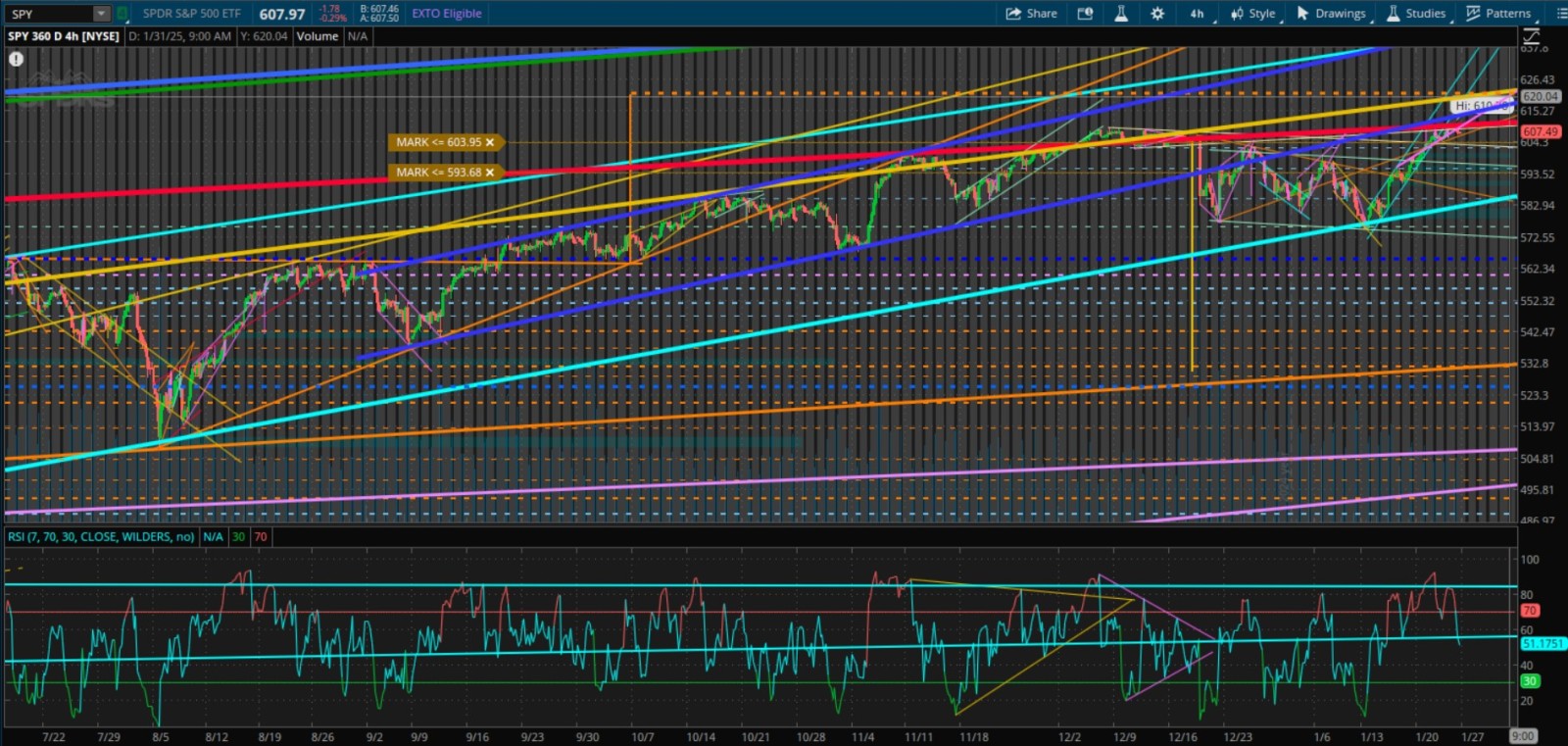
Task: Click the 11/4 date on time axis
Action: click(862, 737)
